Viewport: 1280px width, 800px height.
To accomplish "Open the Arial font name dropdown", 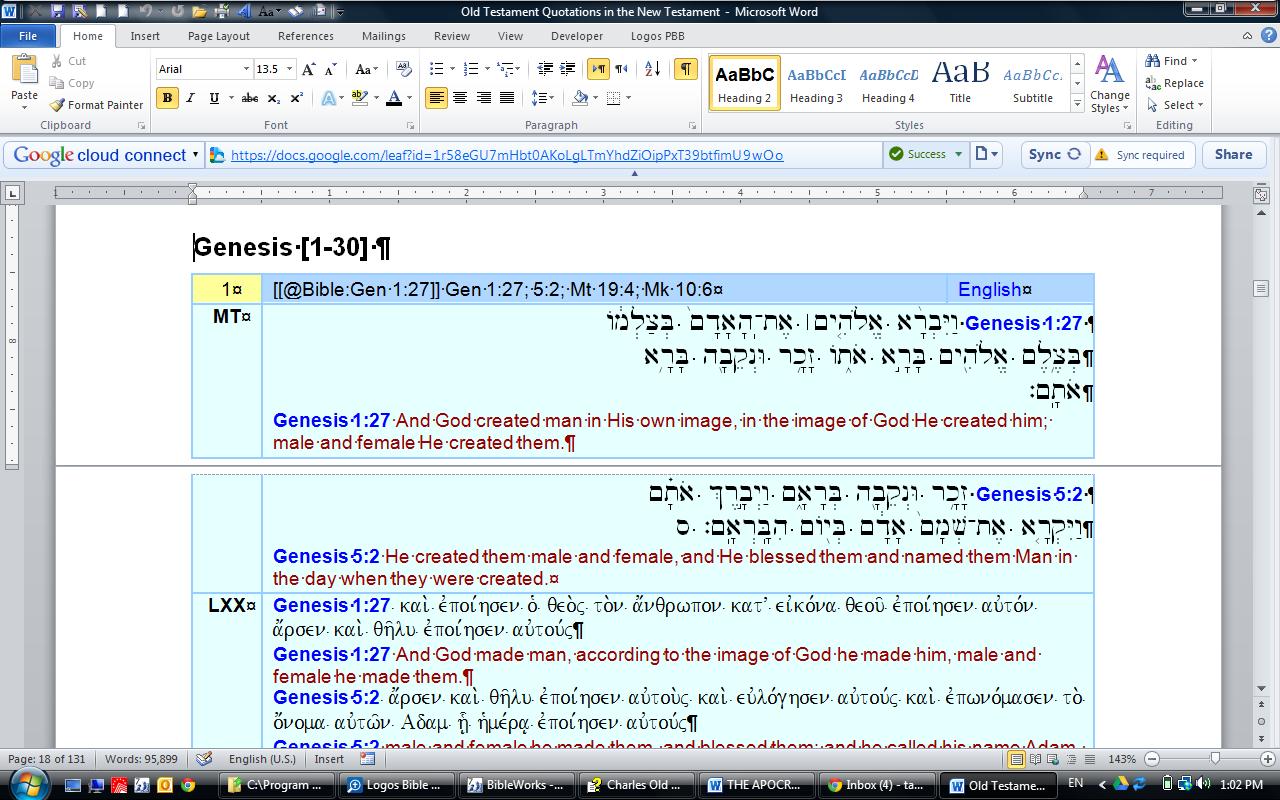I will [246, 69].
